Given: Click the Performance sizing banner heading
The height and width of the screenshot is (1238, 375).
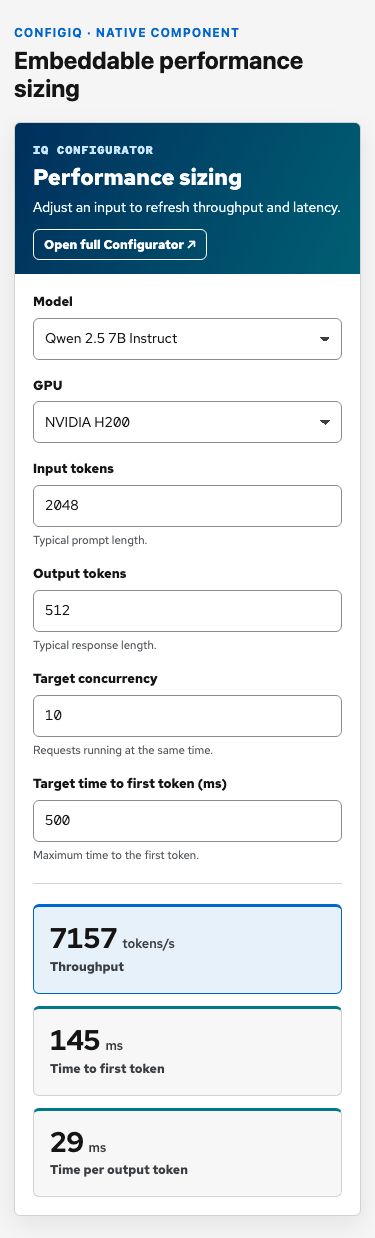Looking at the screenshot, I should (x=124, y=178).
